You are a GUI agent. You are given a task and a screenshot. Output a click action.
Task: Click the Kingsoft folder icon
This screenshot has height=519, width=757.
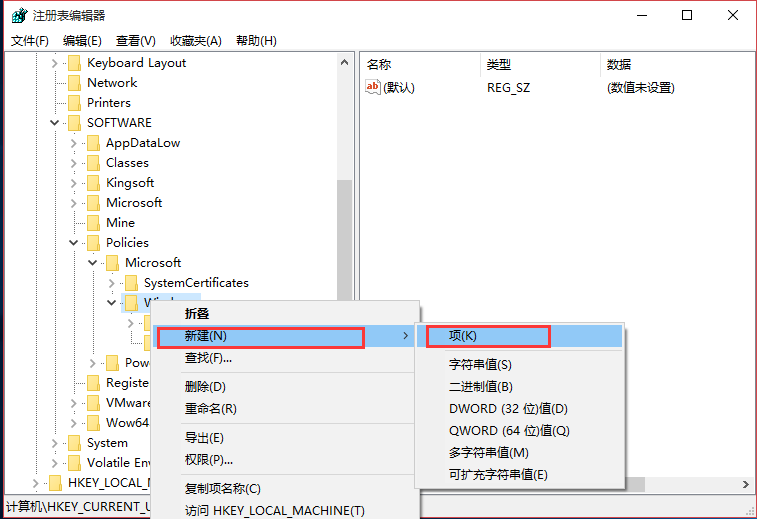(93, 183)
